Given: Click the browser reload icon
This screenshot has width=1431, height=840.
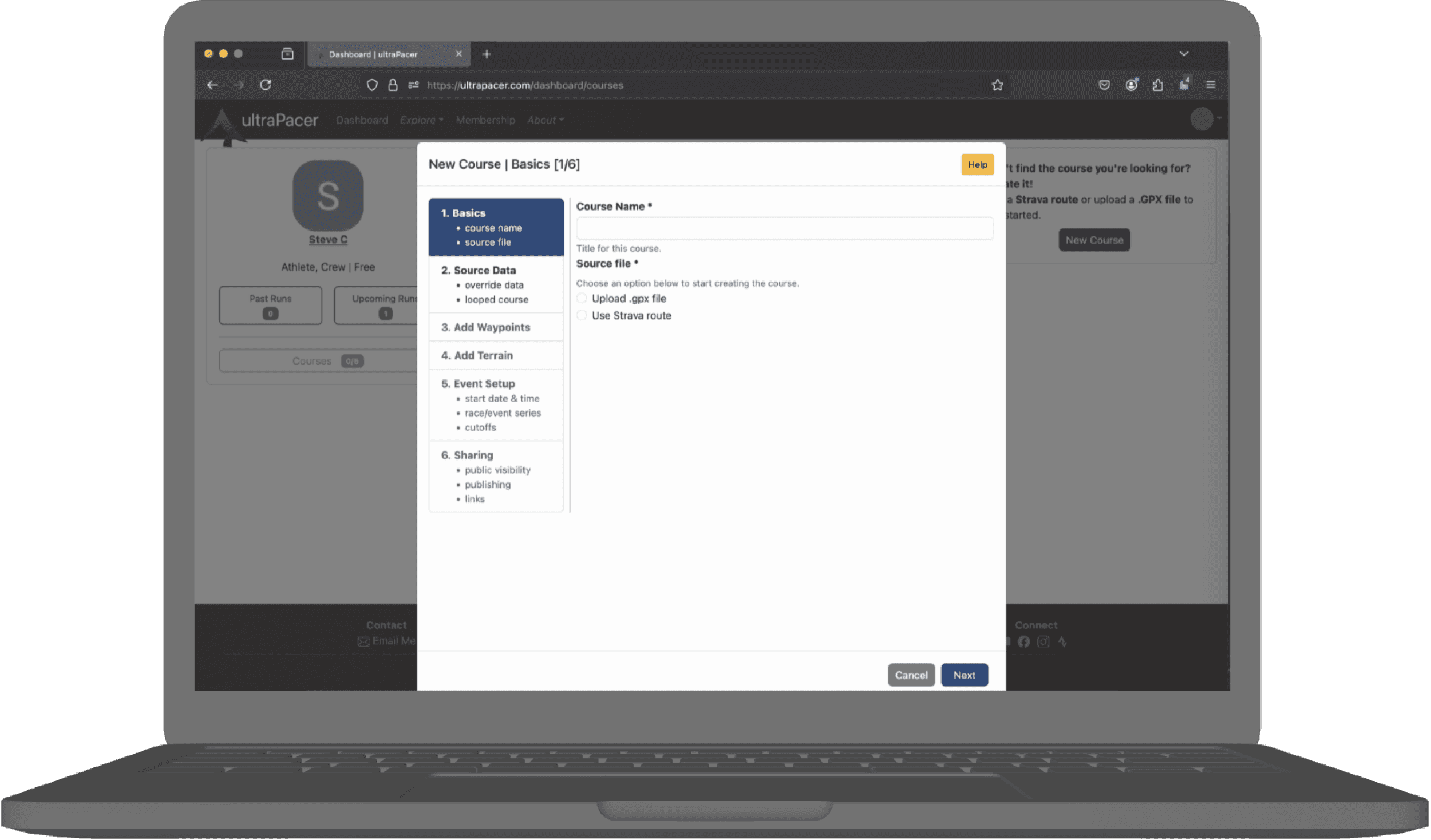Looking at the screenshot, I should coord(266,85).
